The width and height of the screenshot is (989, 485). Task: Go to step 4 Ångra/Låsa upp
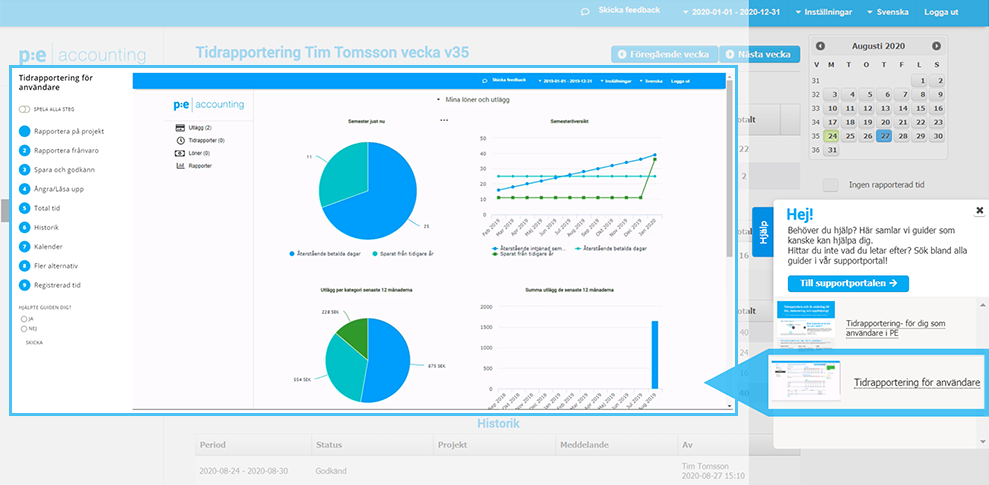coord(52,189)
